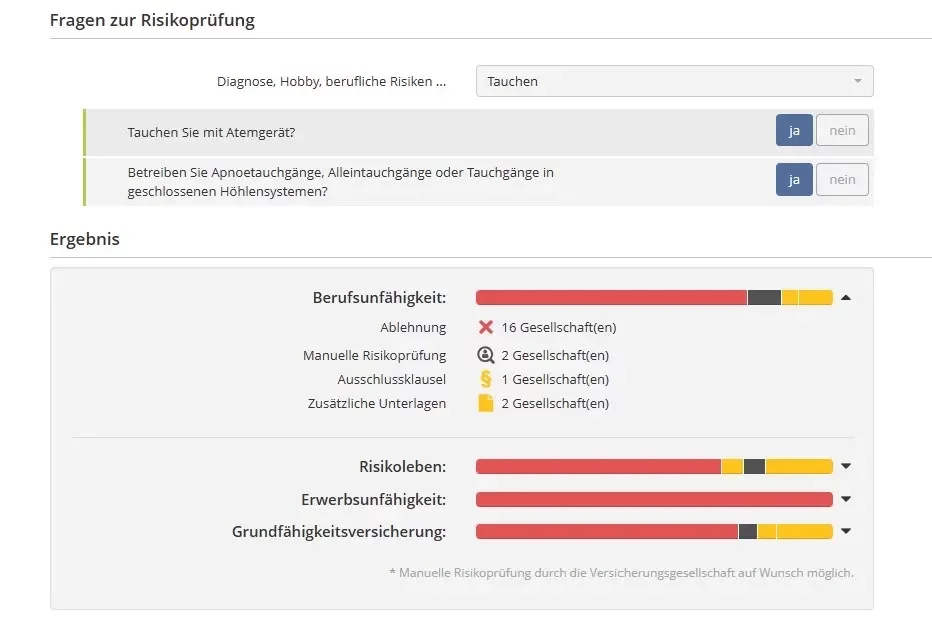Select "ja" for the Apnoetauchgänge question
This screenshot has height=638, width=932.
coord(794,179)
